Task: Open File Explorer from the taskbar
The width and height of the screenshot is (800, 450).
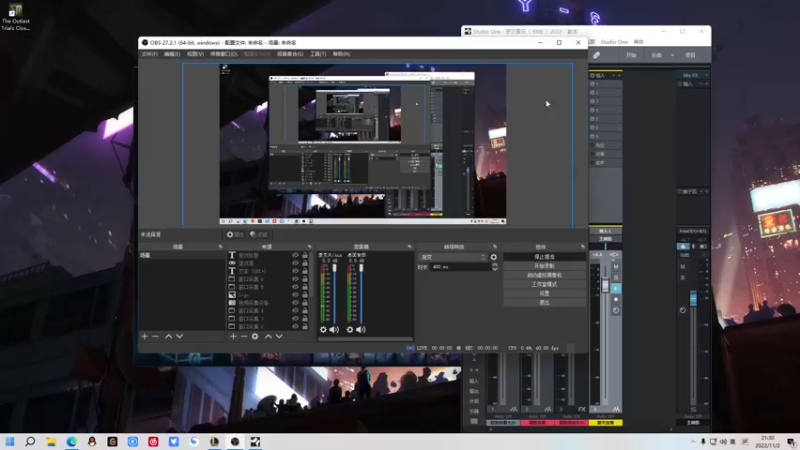Action: [x=51, y=442]
